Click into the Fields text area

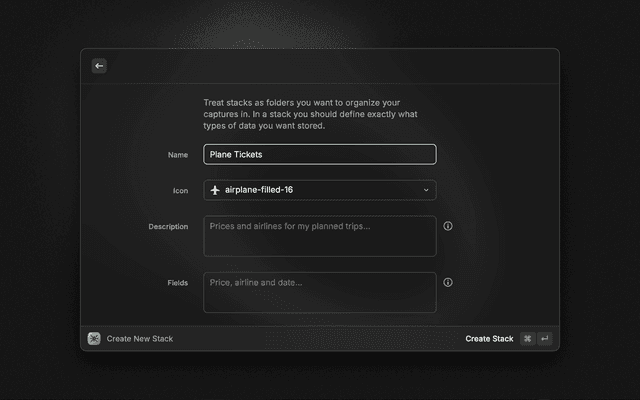point(320,292)
